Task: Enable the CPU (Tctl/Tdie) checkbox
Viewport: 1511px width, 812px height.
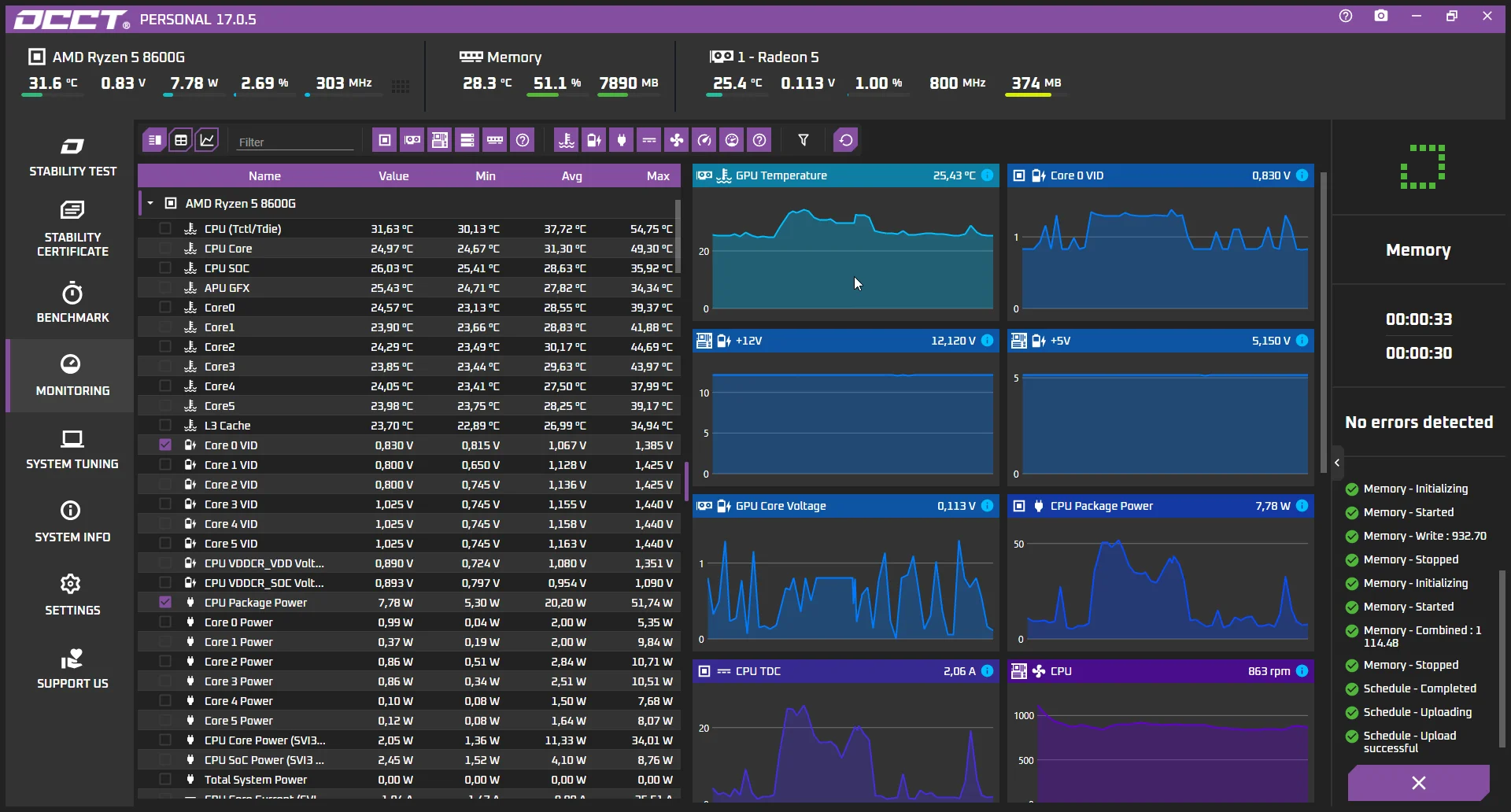Action: (165, 228)
